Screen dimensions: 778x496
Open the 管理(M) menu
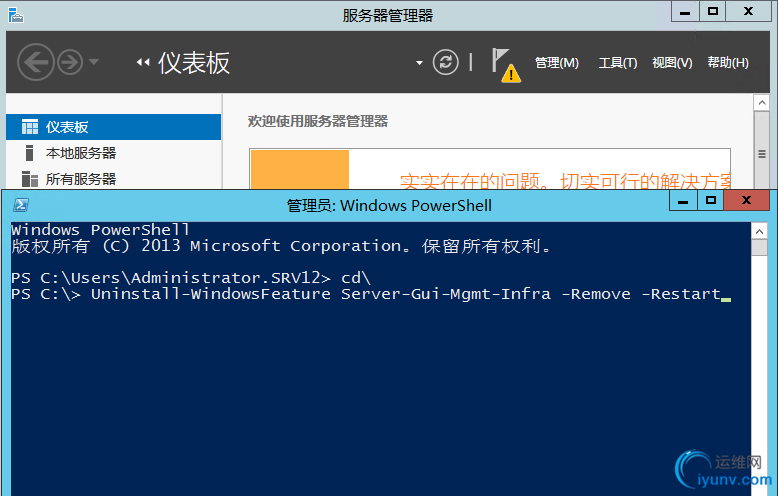tap(556, 63)
